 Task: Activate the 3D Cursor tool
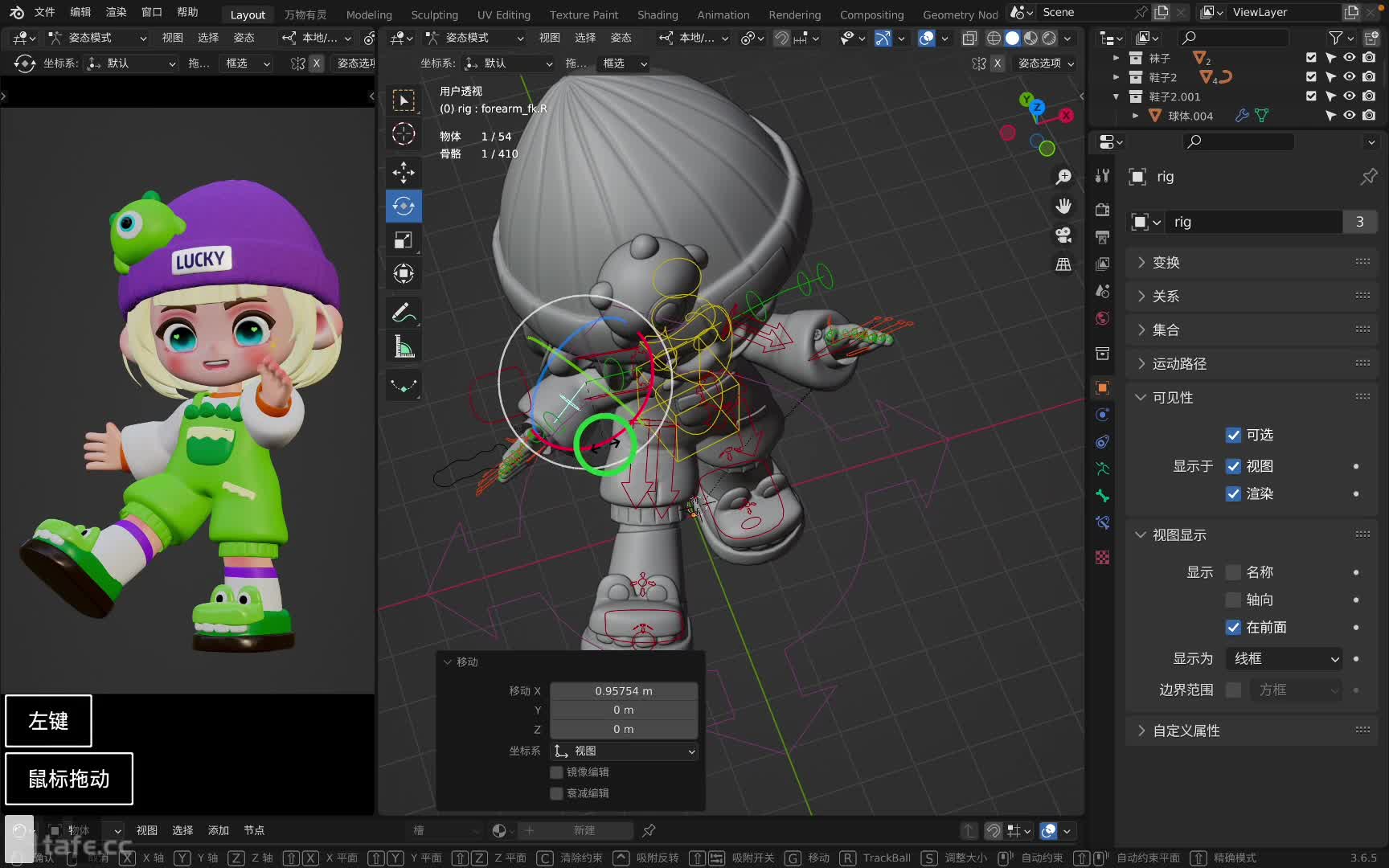tap(404, 133)
